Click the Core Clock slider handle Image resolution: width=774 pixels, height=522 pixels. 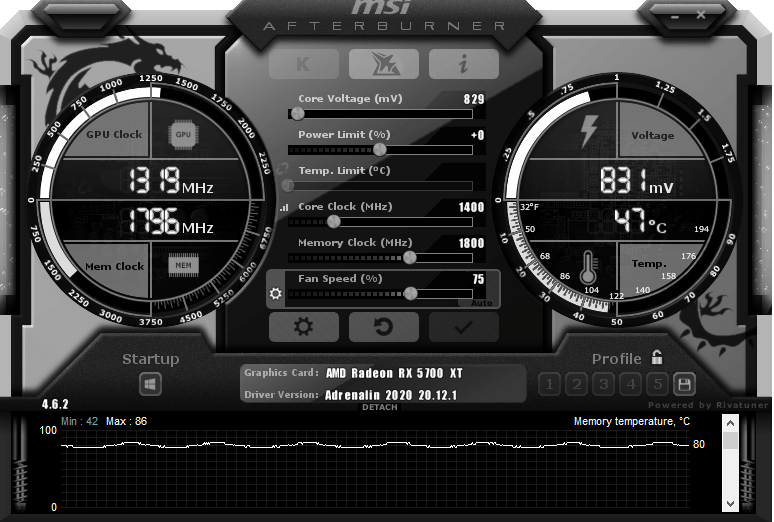[334, 222]
